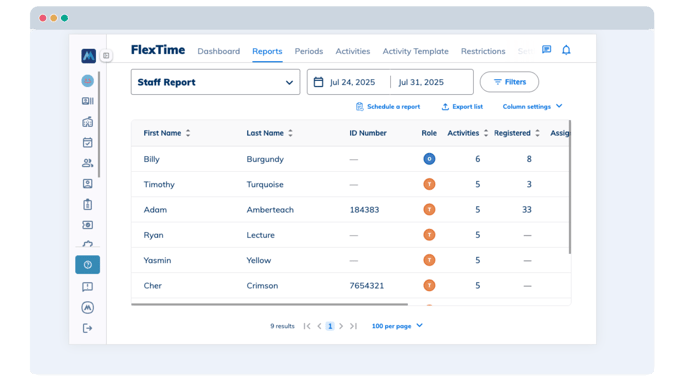
Task: Collapse the sidebar with panel toggle icon
Action: (x=106, y=56)
